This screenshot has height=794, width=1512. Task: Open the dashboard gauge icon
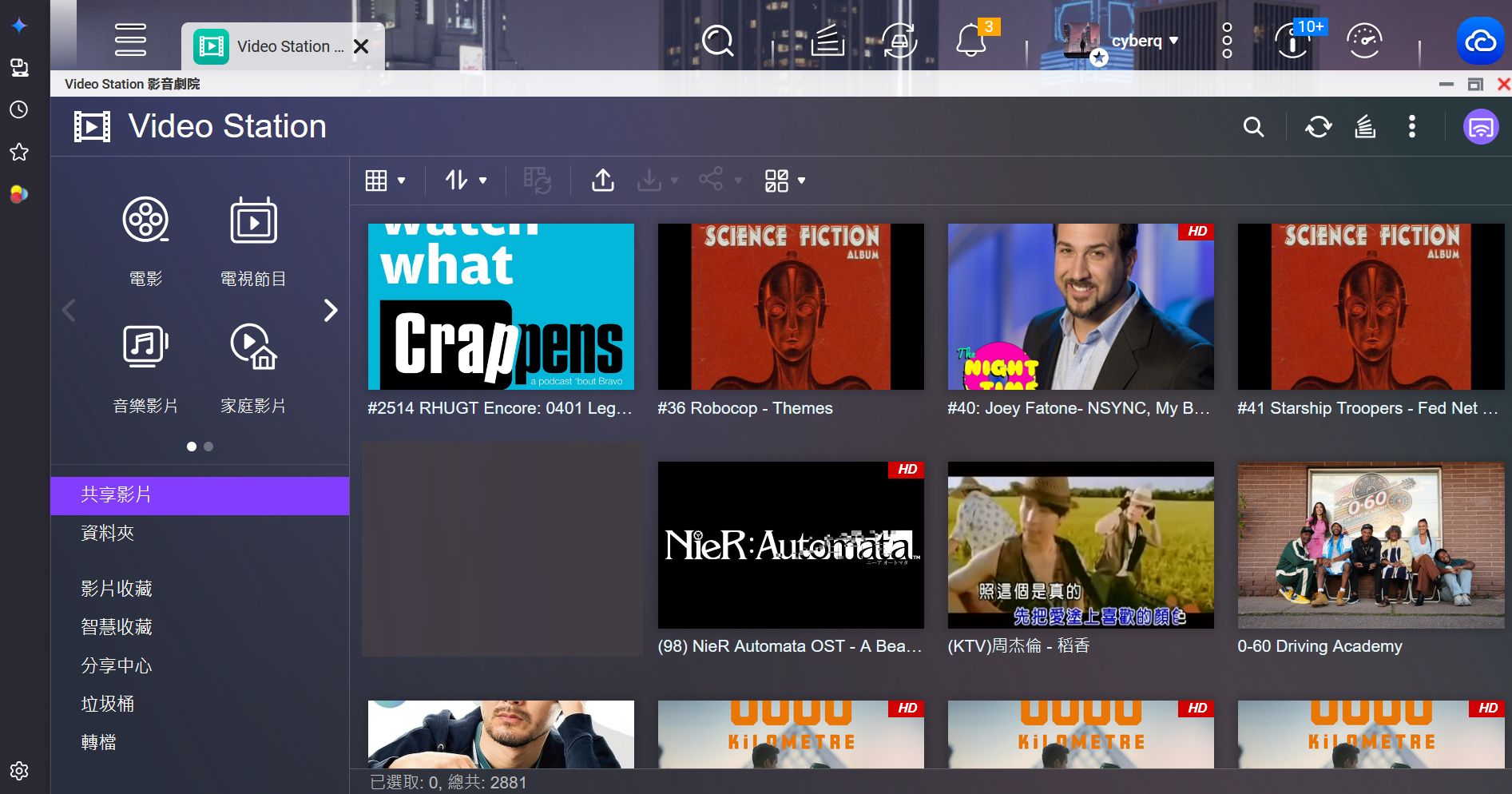[1364, 40]
